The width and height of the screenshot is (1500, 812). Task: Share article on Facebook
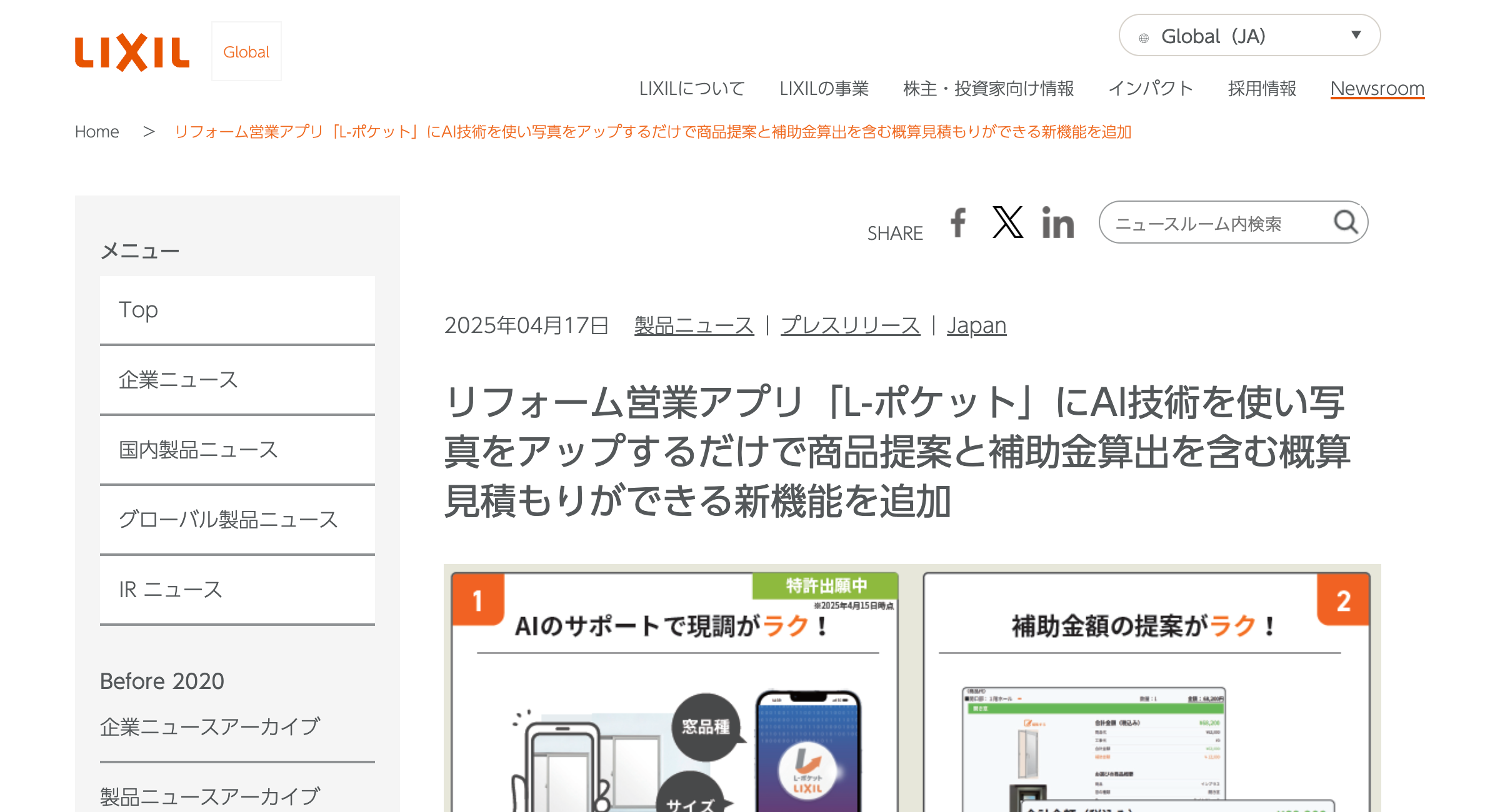pos(958,222)
